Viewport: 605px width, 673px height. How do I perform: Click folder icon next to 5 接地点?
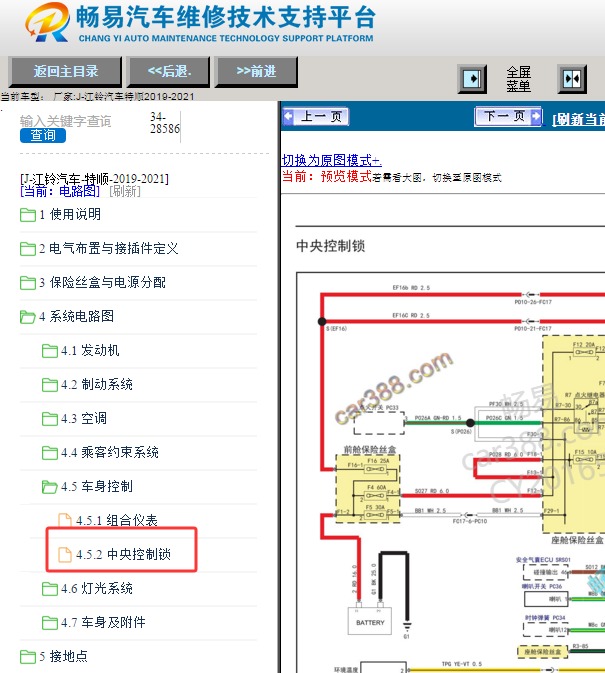(x=28, y=657)
